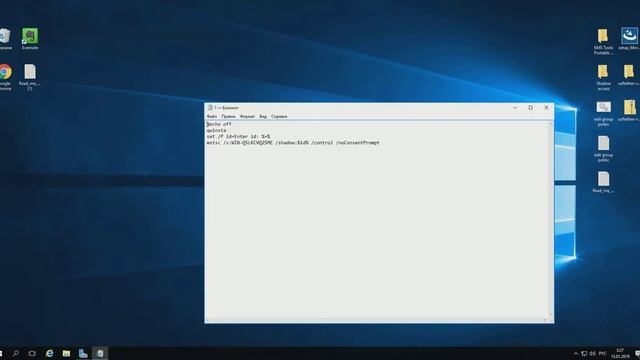Open Task View on the taskbar
The image size is (640, 360).
coord(32,353)
